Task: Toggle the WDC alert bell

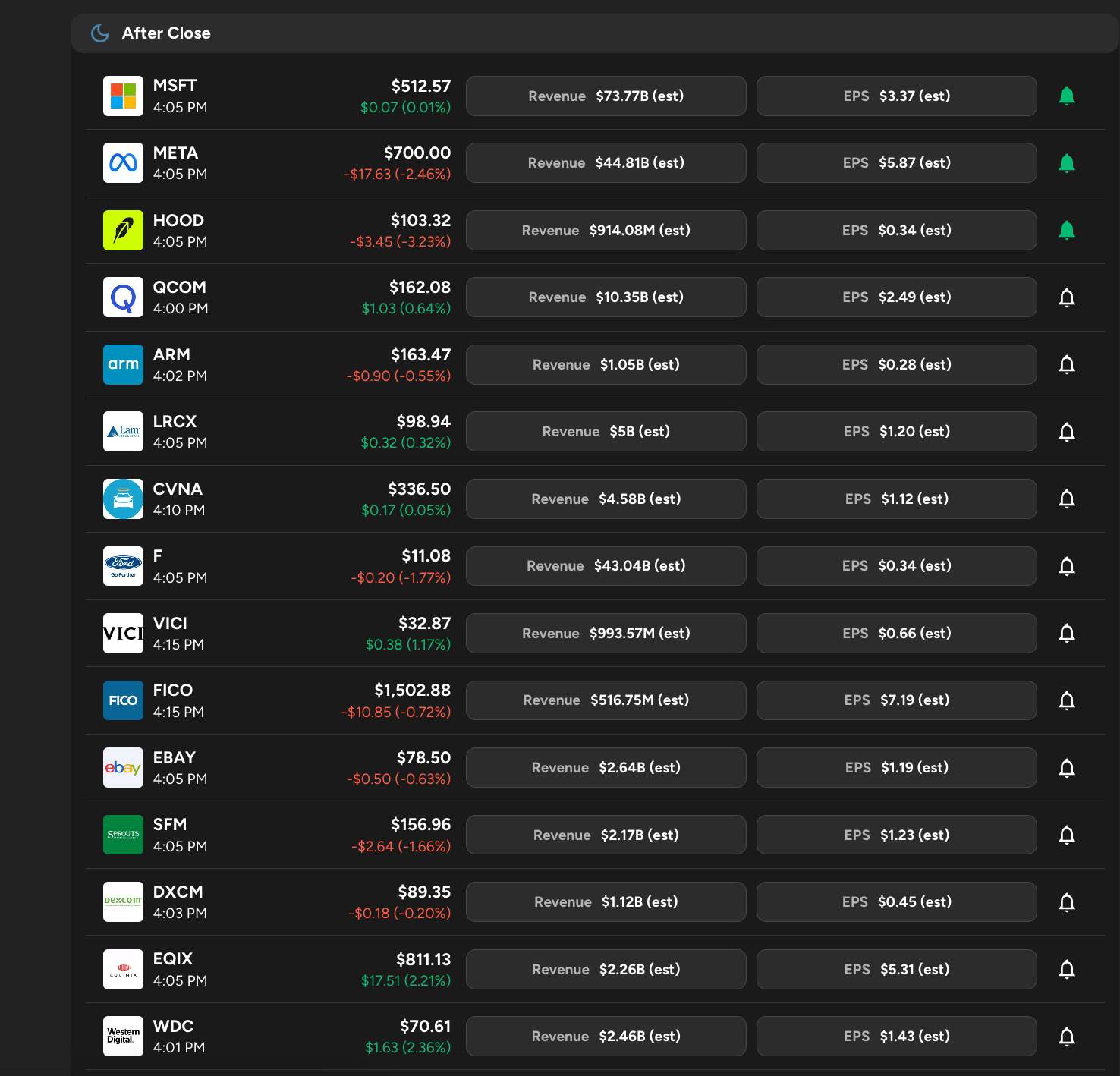Action: tap(1067, 1036)
